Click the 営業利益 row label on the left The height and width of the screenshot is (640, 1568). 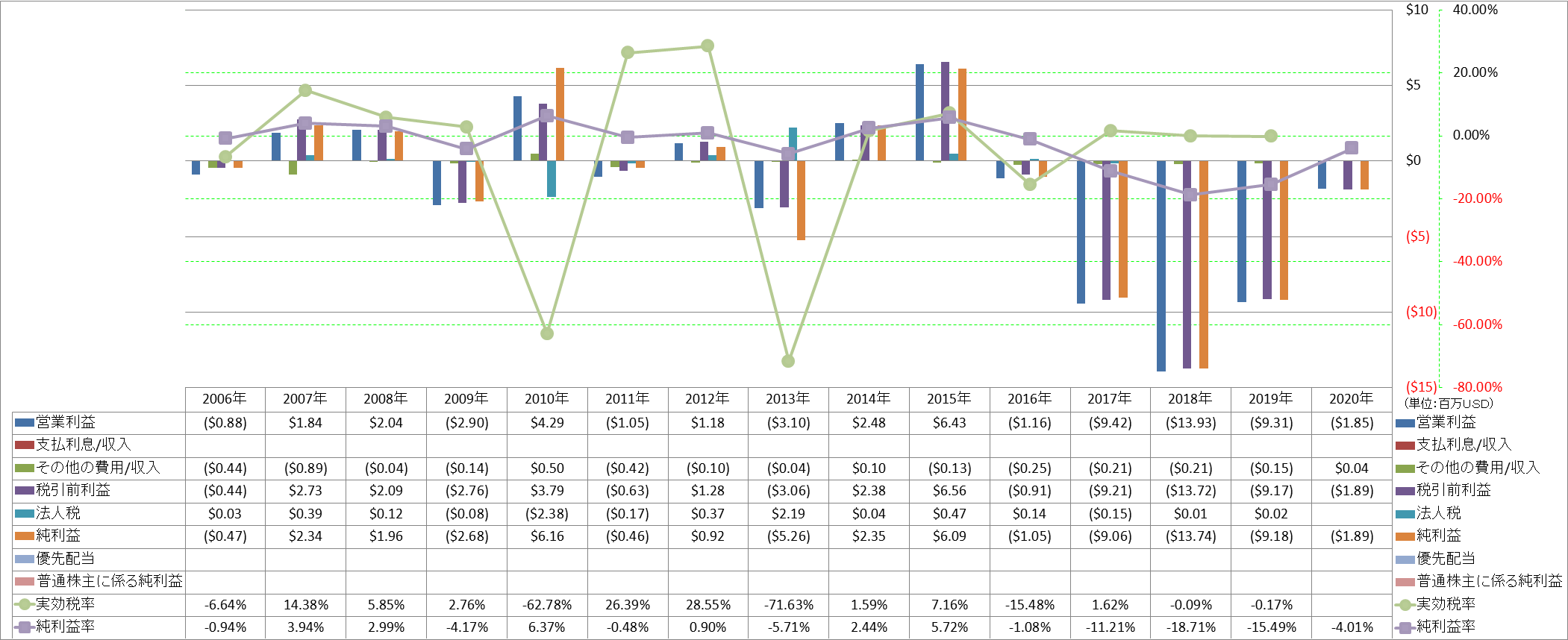(66, 422)
